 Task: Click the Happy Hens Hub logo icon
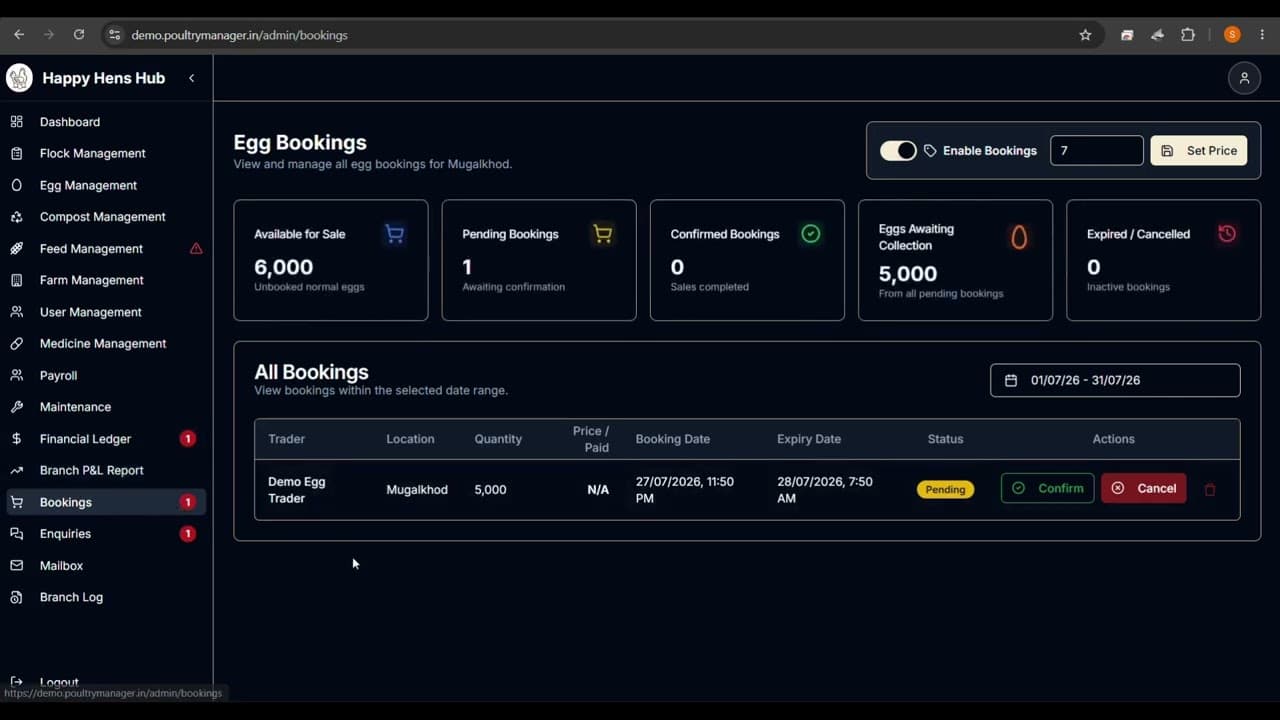pyautogui.click(x=19, y=78)
